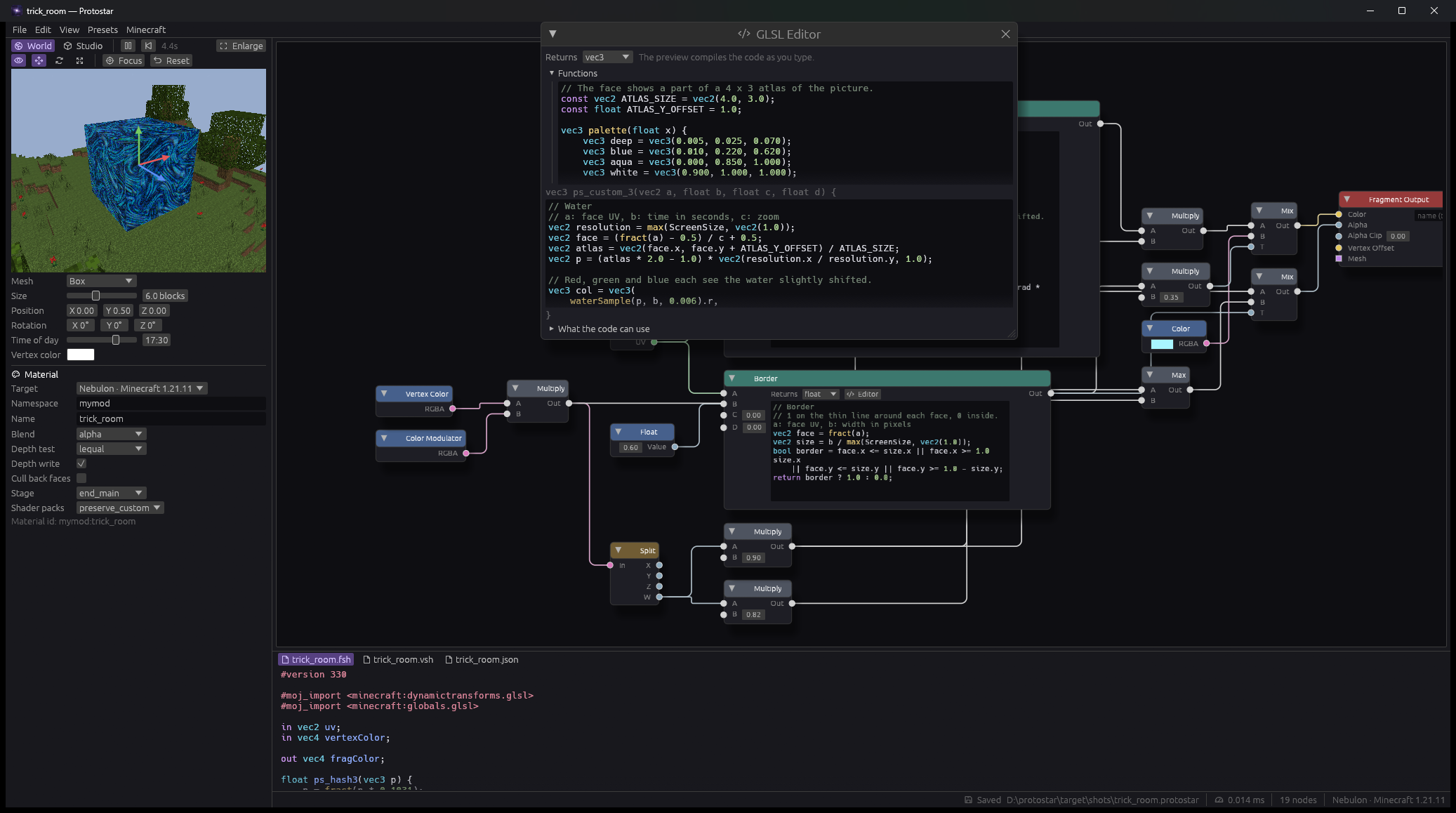Collapse the Vertex Color node

click(x=384, y=394)
